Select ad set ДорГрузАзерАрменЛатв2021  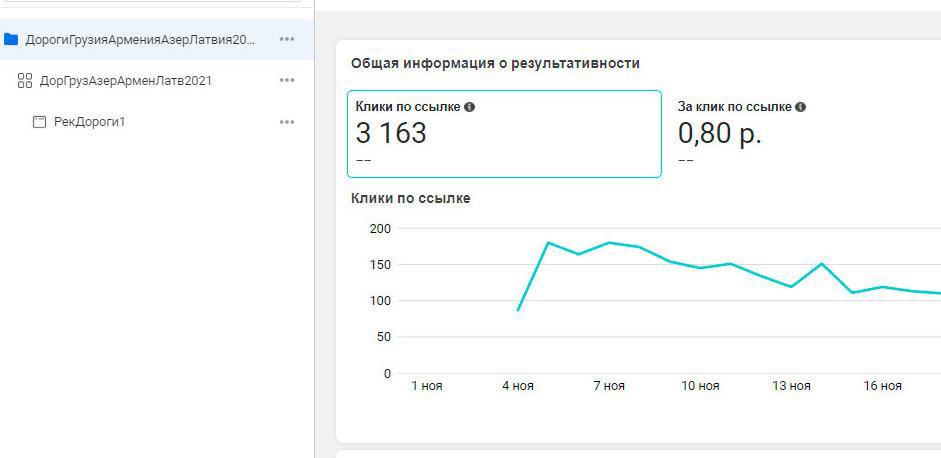pyautogui.click(x=125, y=80)
